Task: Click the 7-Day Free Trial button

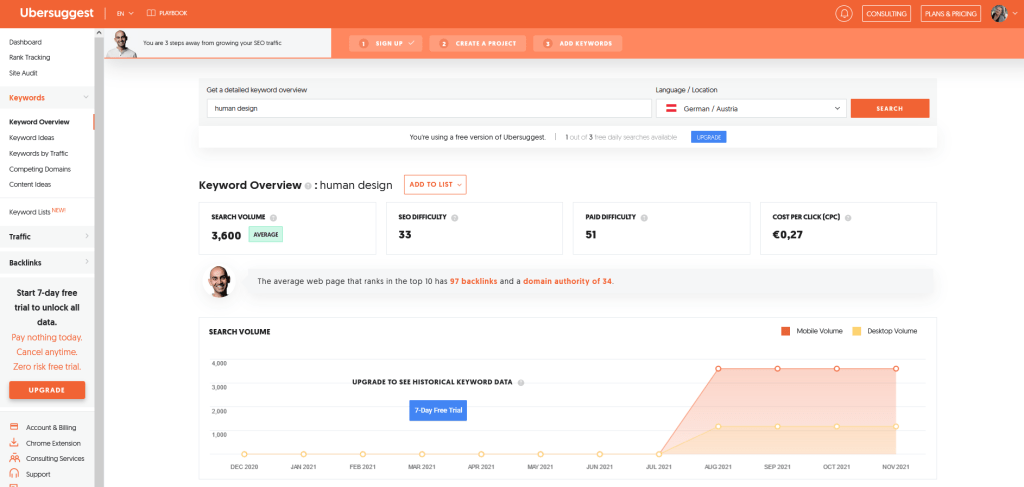Action: point(438,410)
